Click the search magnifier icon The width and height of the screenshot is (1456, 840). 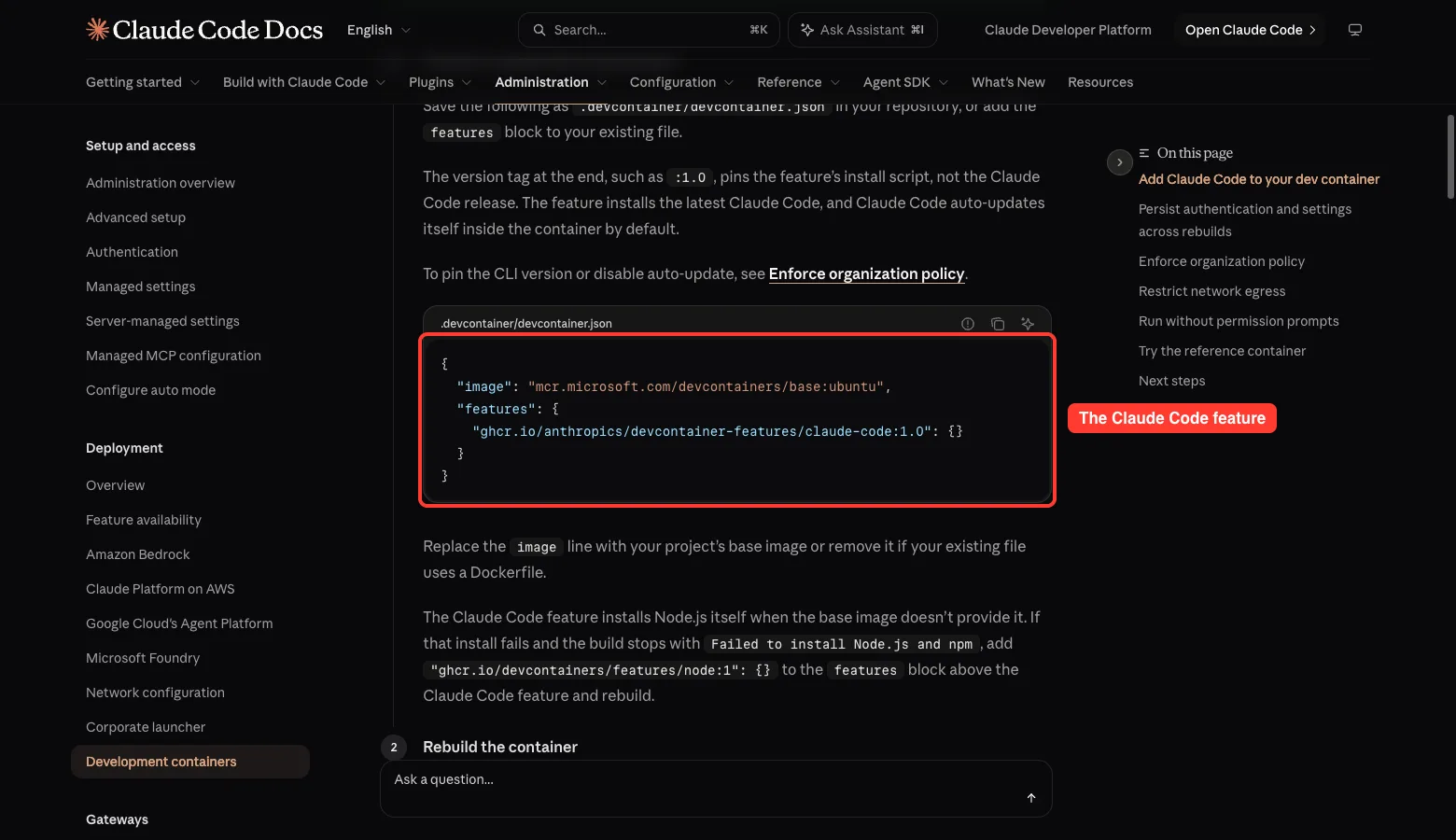539,30
